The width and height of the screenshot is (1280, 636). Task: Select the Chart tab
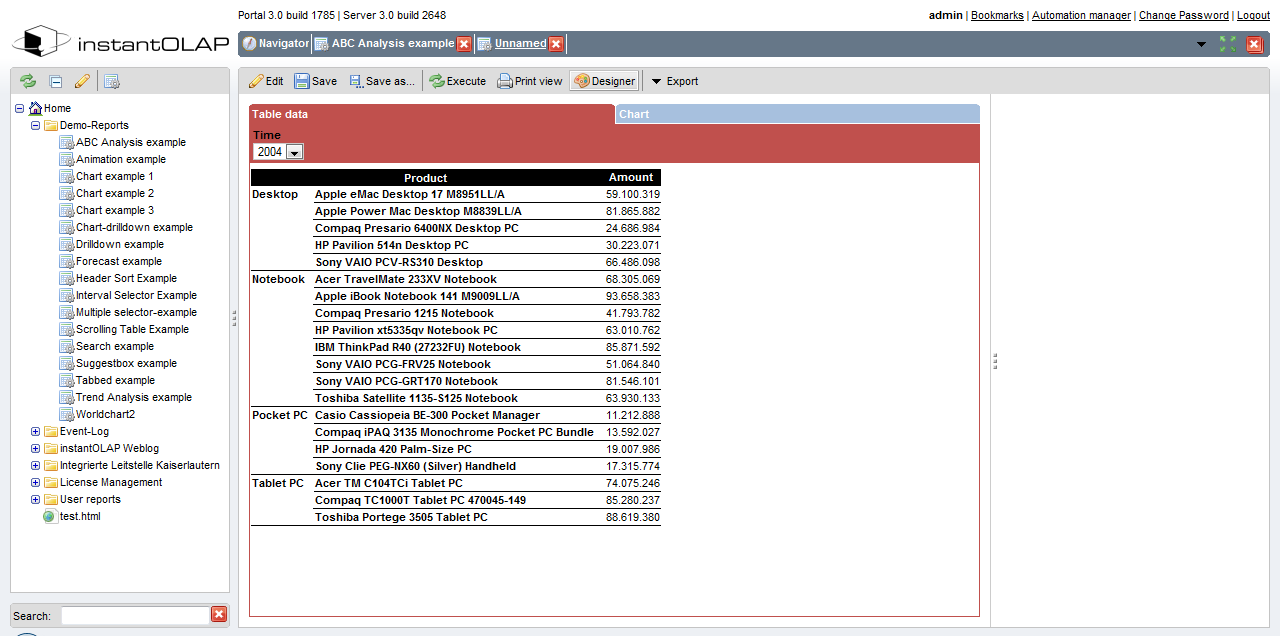(x=797, y=114)
